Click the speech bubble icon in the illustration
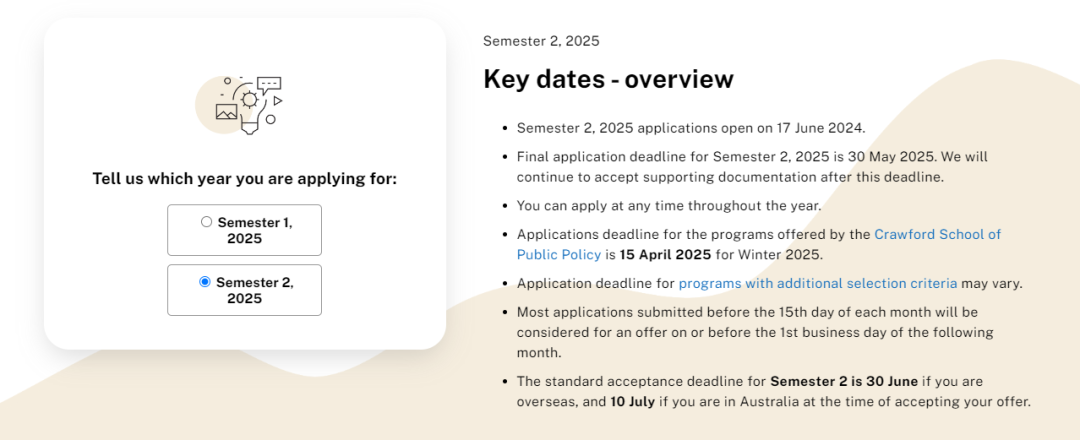 tap(269, 84)
